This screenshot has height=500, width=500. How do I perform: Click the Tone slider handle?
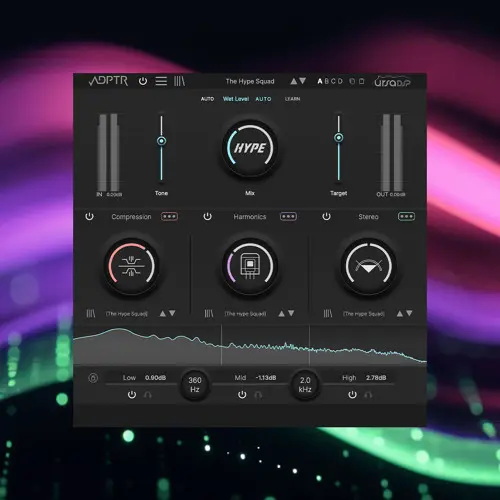coord(161,141)
